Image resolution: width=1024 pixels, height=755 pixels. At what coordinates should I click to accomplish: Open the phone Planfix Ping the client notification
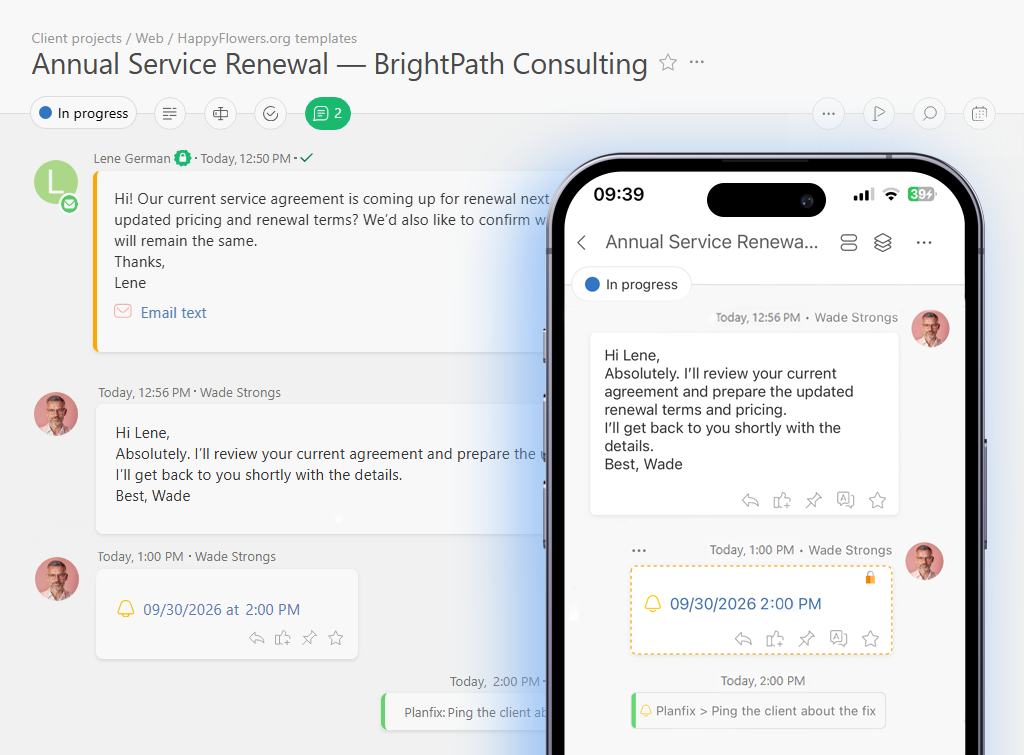(x=759, y=711)
